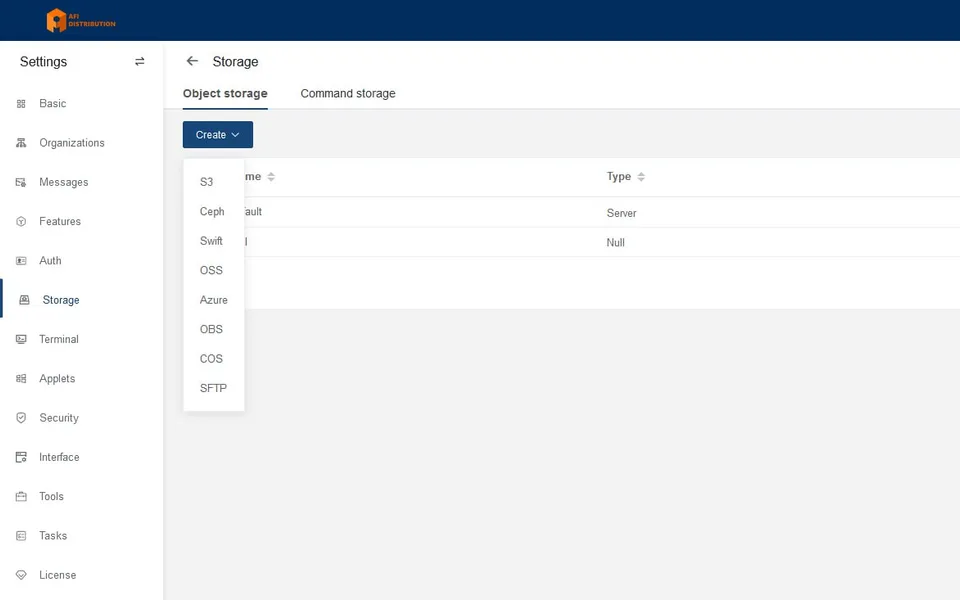Open Messages settings label
Viewport: 960px width, 600px height.
point(64,182)
